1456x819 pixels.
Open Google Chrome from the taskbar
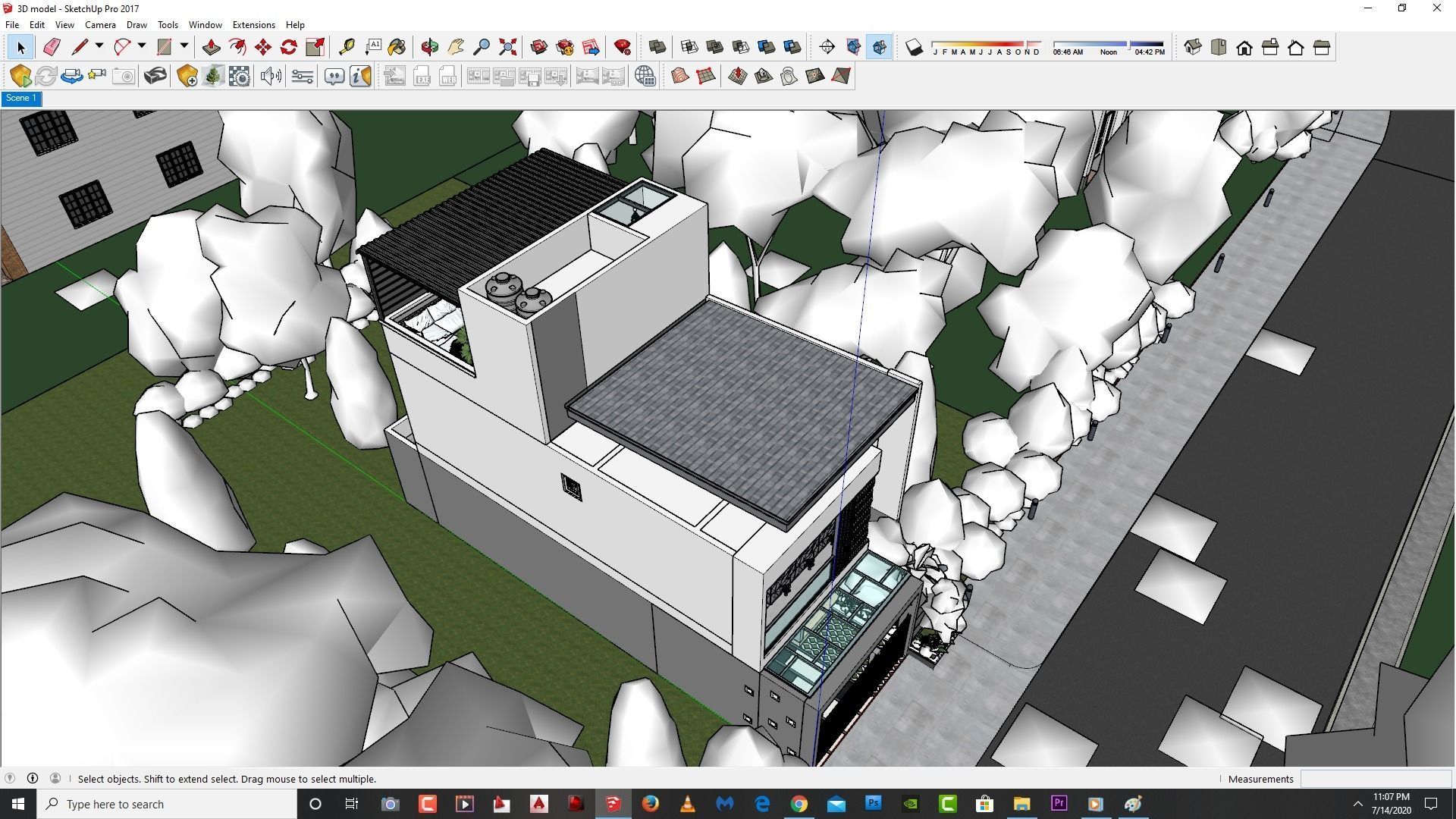(x=799, y=804)
